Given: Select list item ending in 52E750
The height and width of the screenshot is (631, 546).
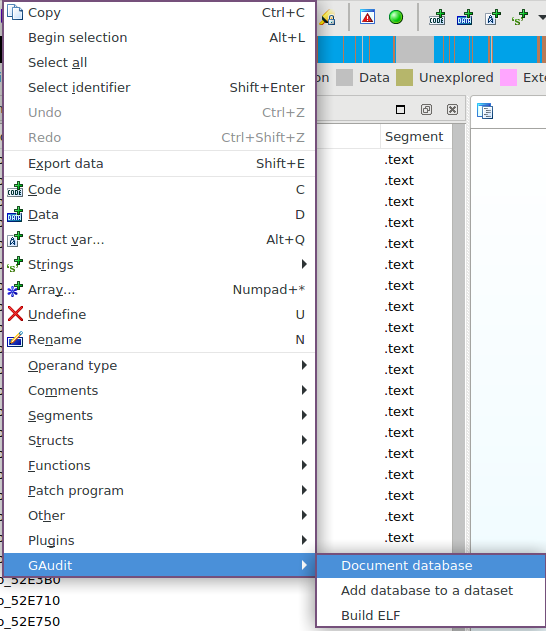Looking at the screenshot, I should pos(30,622).
